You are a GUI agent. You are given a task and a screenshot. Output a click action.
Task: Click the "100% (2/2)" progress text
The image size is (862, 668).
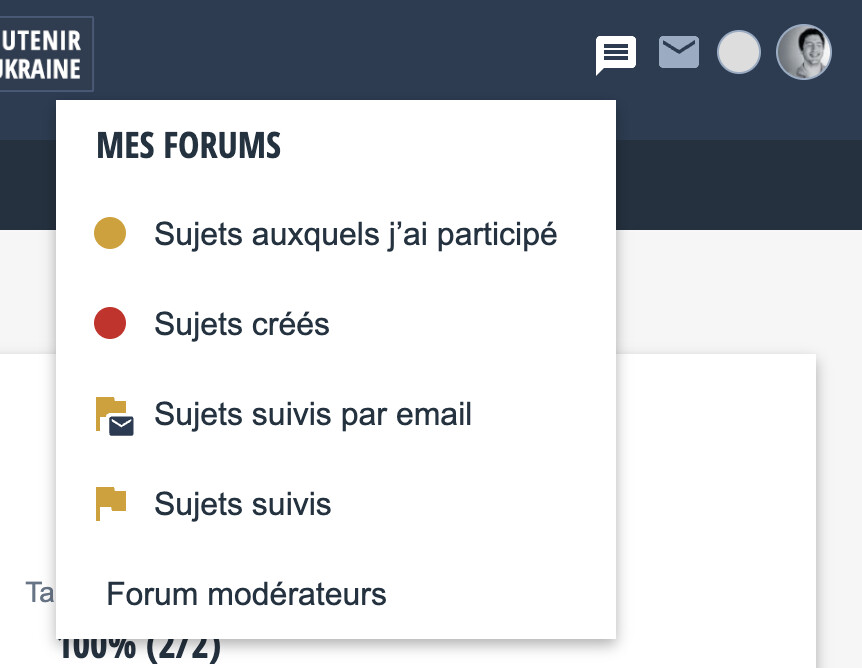140,650
